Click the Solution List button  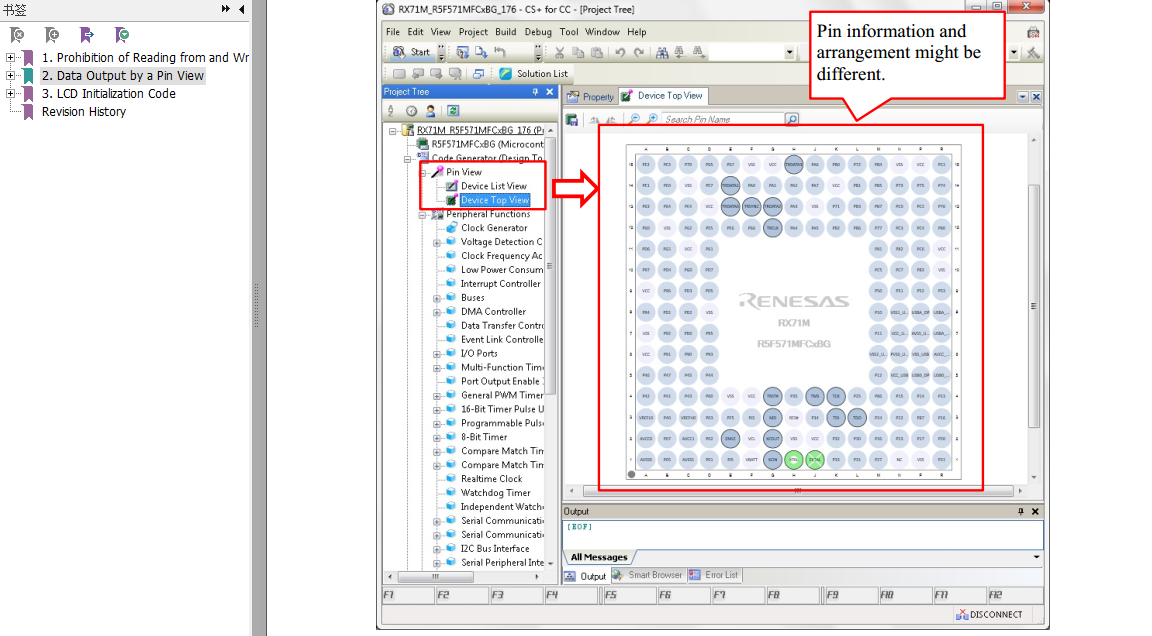click(x=533, y=73)
